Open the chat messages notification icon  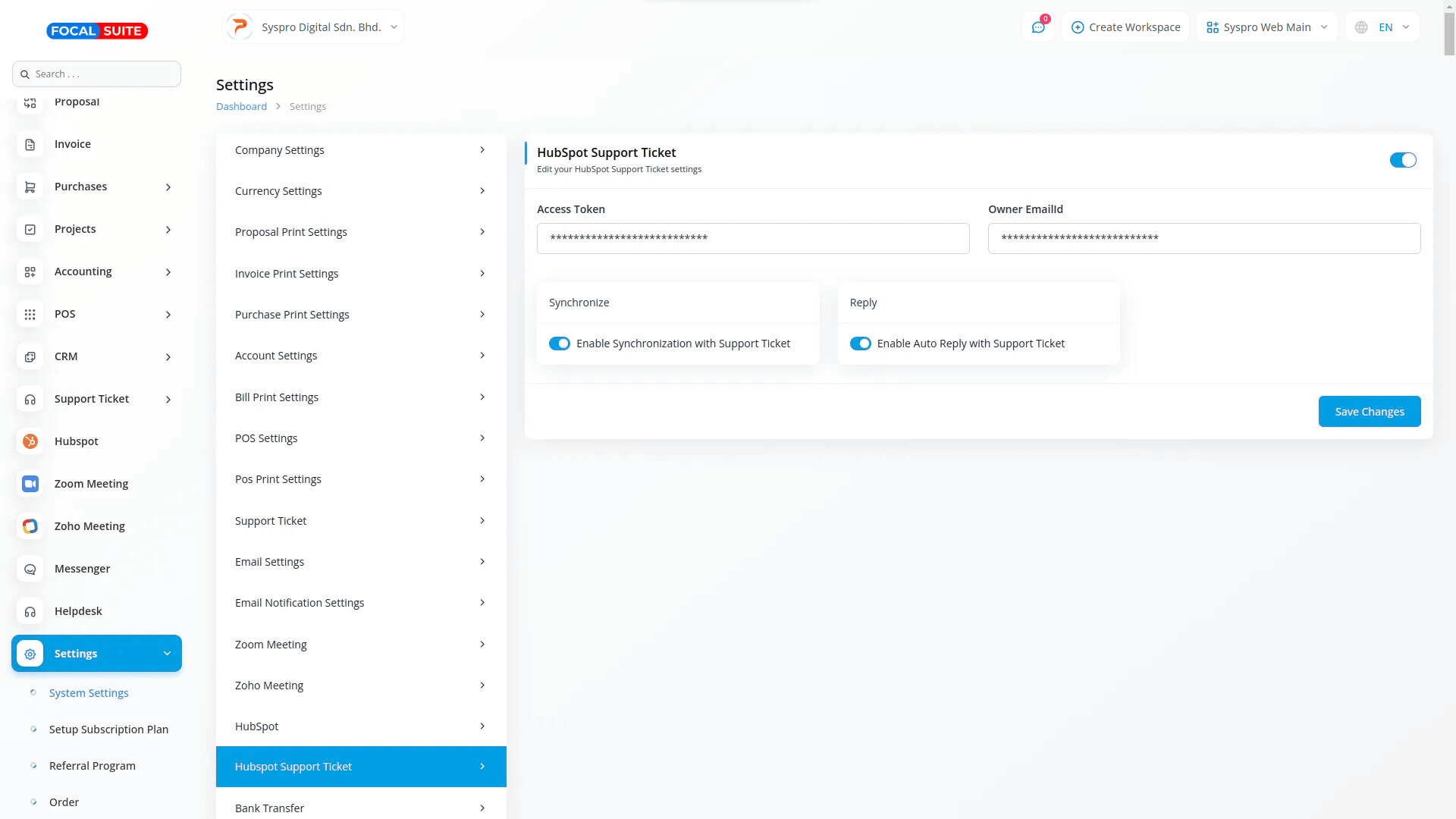point(1037,27)
